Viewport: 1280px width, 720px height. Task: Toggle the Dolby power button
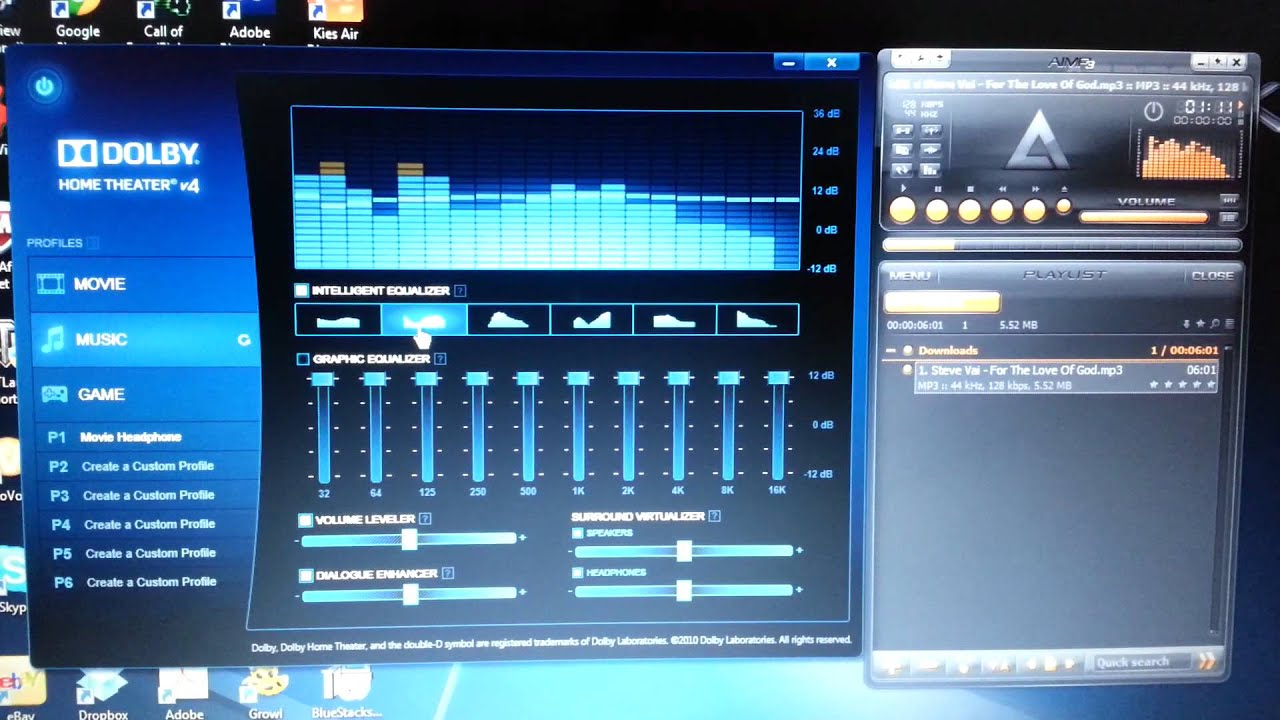point(44,86)
